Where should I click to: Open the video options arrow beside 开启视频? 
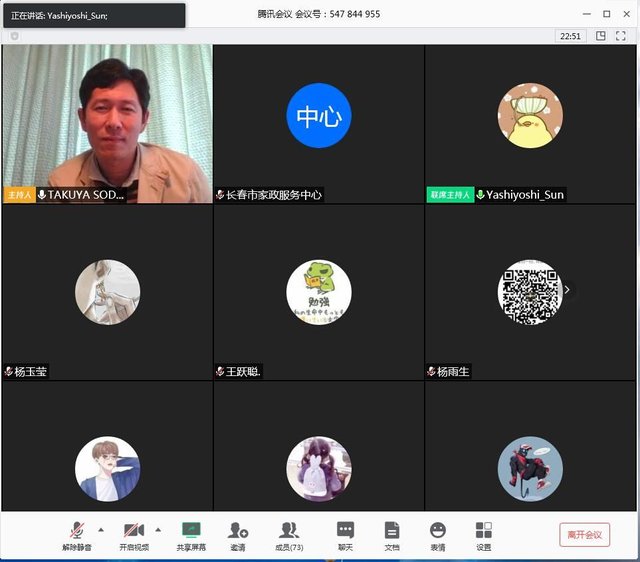pyautogui.click(x=158, y=530)
